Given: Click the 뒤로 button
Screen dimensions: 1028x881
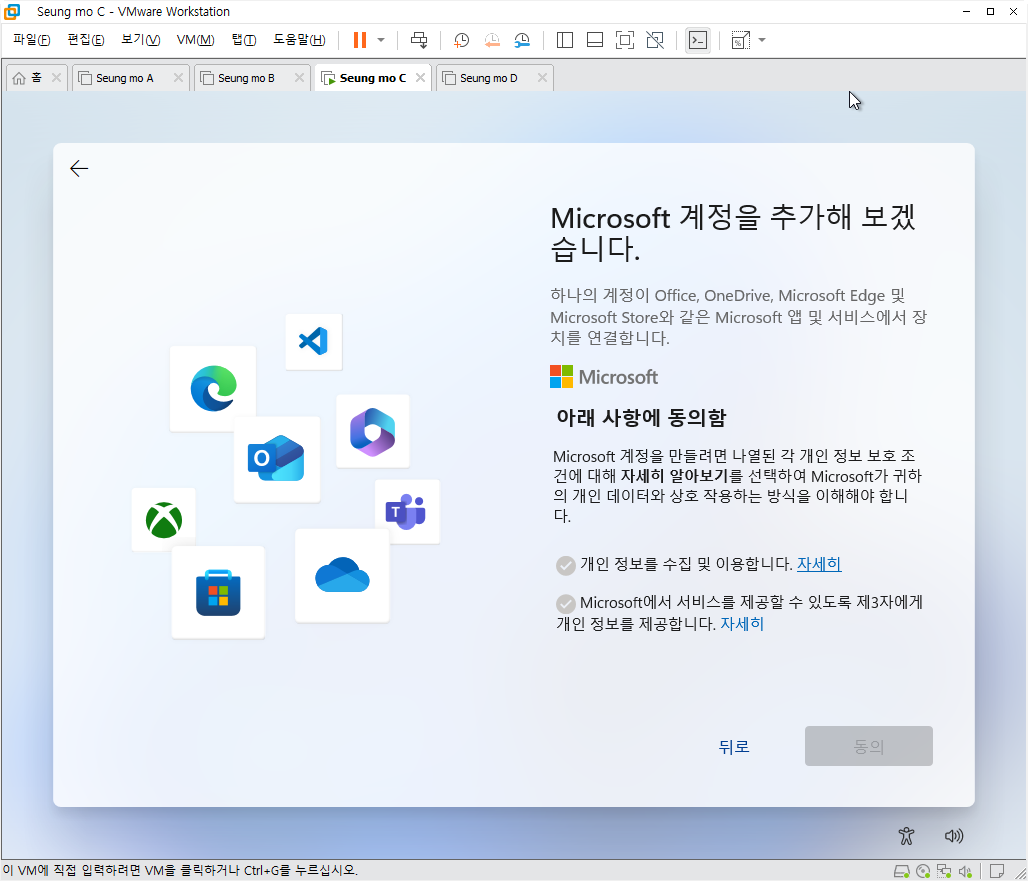Looking at the screenshot, I should (734, 746).
